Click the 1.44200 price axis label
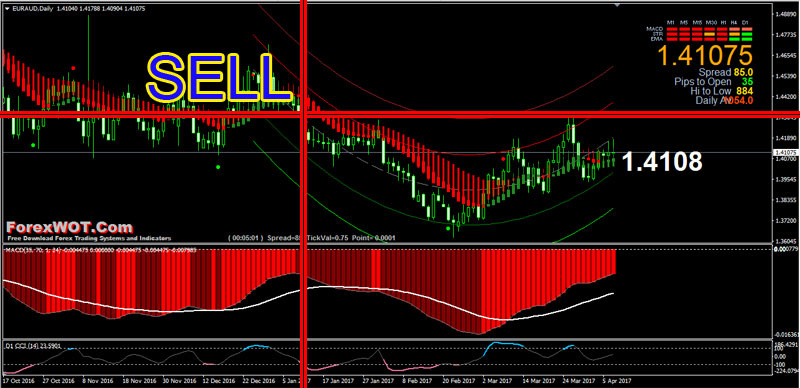This screenshot has height=388, width=800. [787, 96]
